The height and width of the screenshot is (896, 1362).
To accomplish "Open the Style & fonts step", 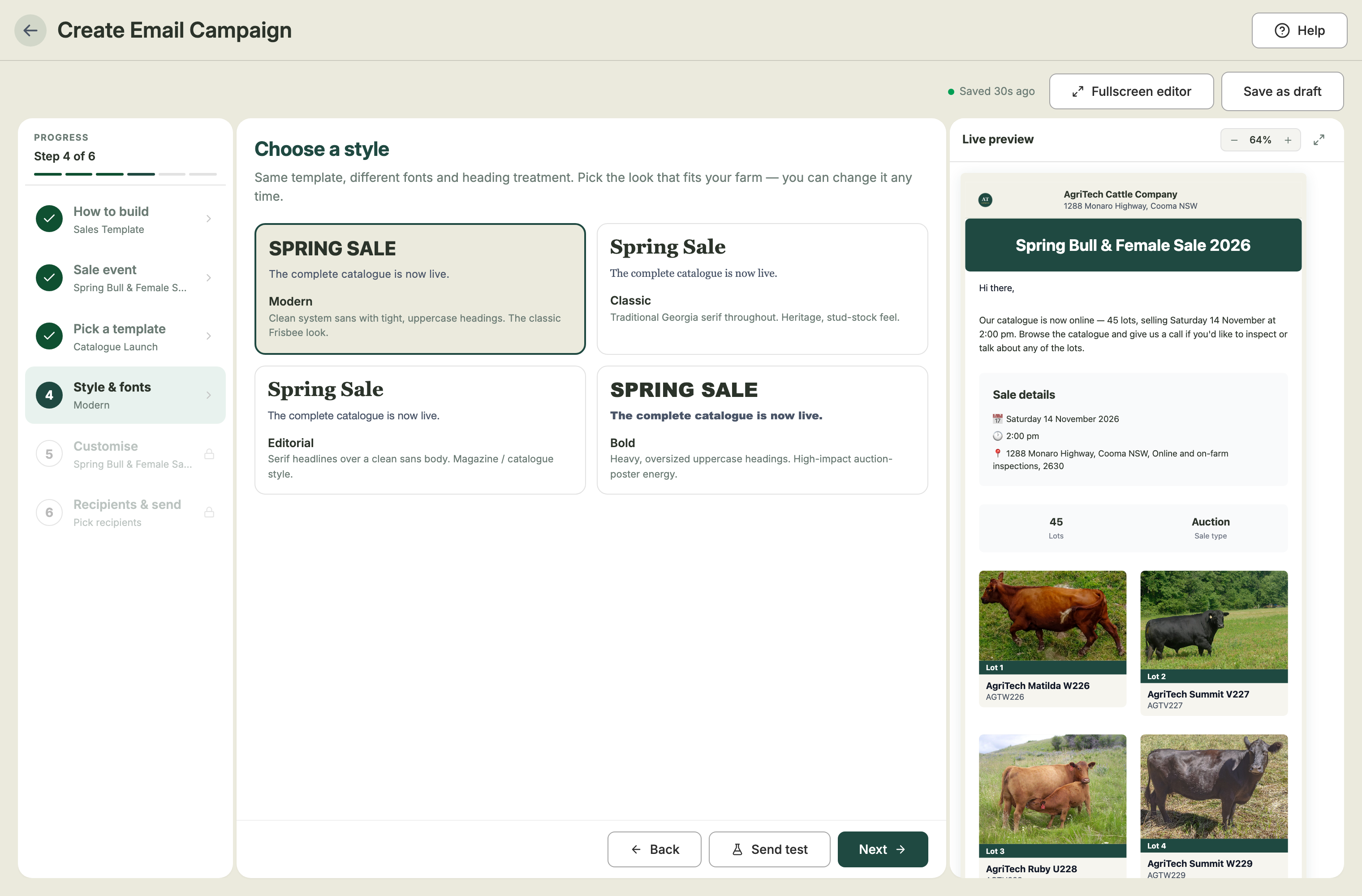I will (125, 396).
